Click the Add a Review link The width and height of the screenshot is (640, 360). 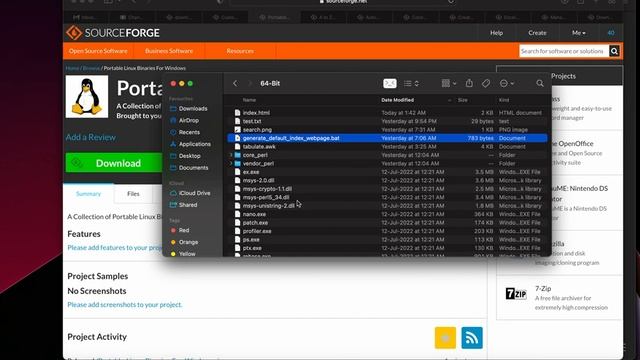point(91,137)
